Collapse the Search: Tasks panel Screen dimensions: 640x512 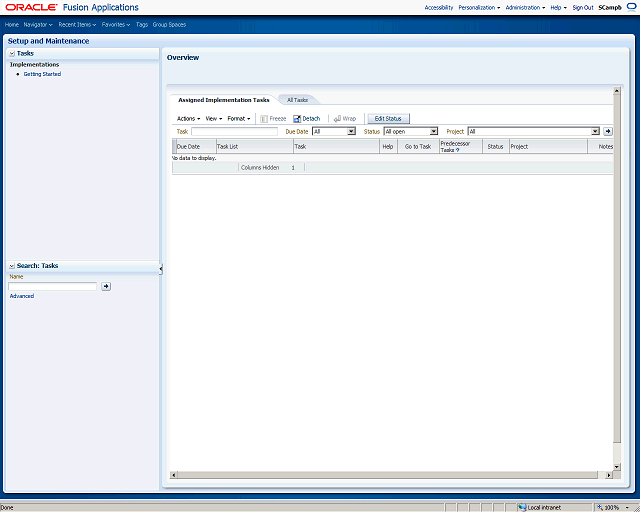click(x=12, y=266)
